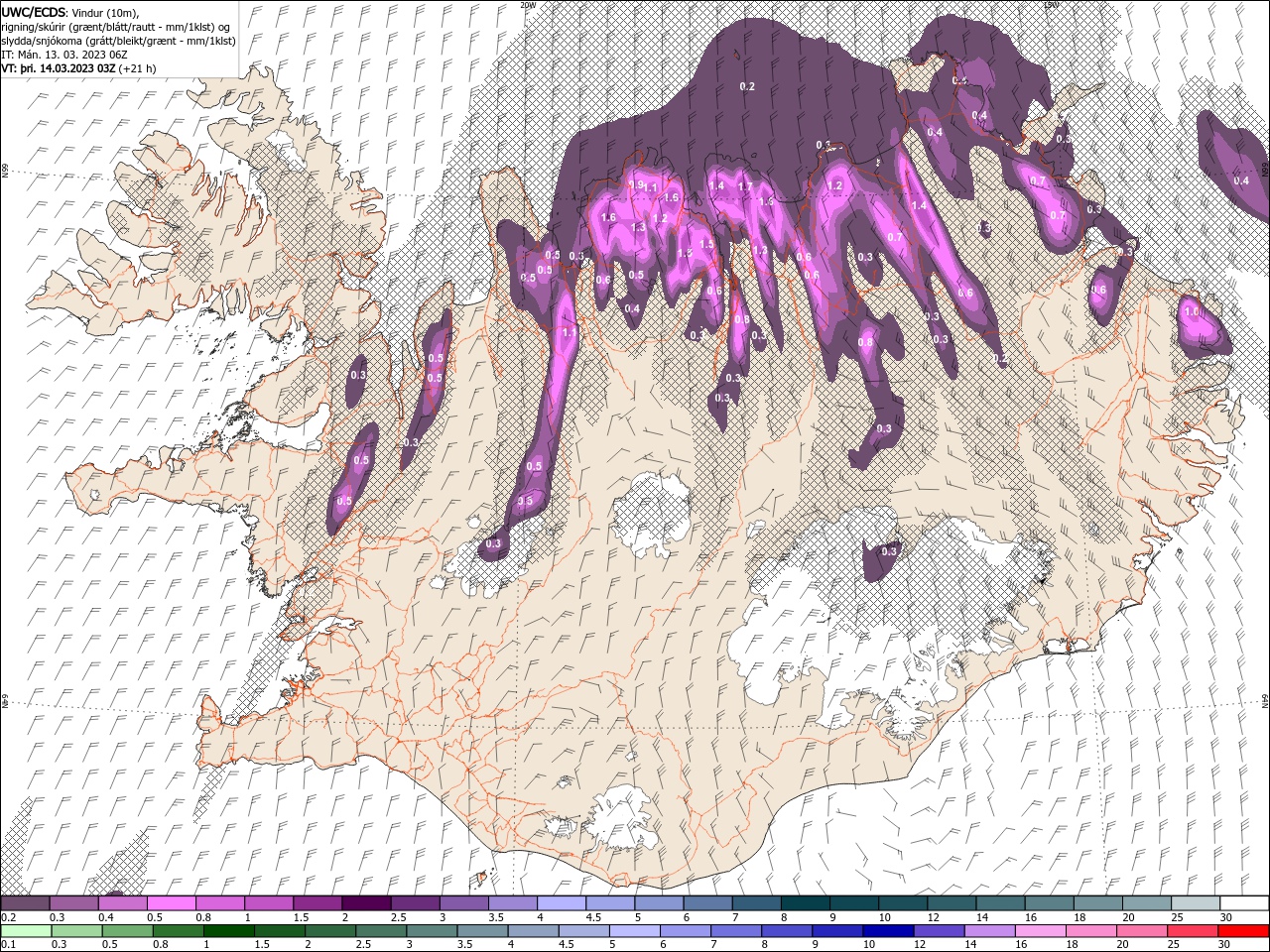1270x952 pixels.
Task: Click the '0.1' label in the bottom legend row
Action: (8, 944)
